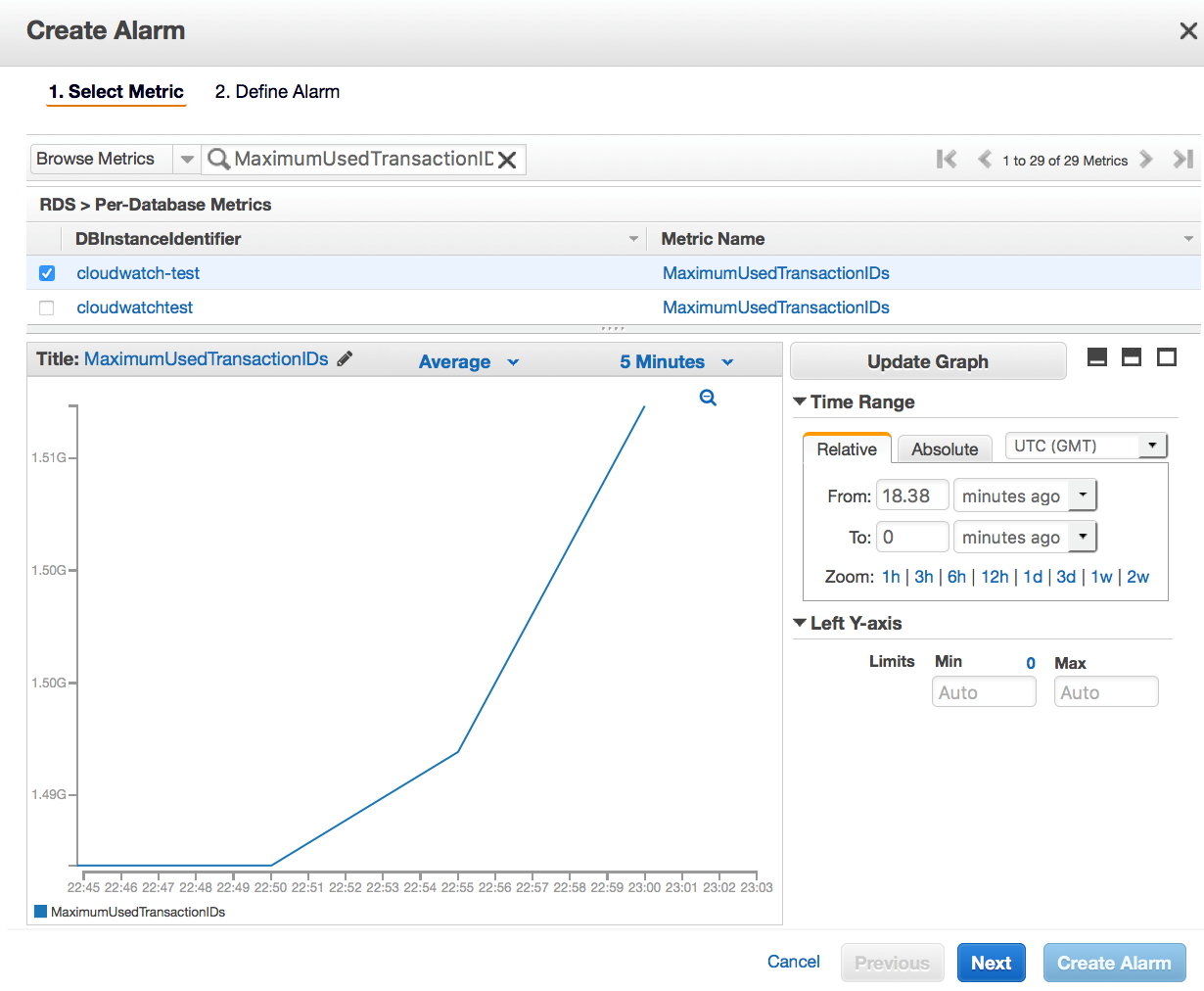
Task: Go to previous metrics page
Action: [x=985, y=160]
